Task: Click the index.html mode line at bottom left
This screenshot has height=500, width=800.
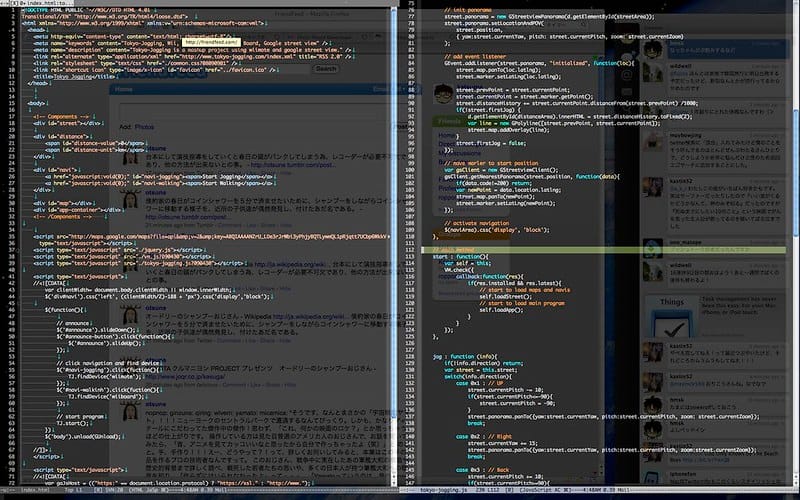Action: coord(199,490)
